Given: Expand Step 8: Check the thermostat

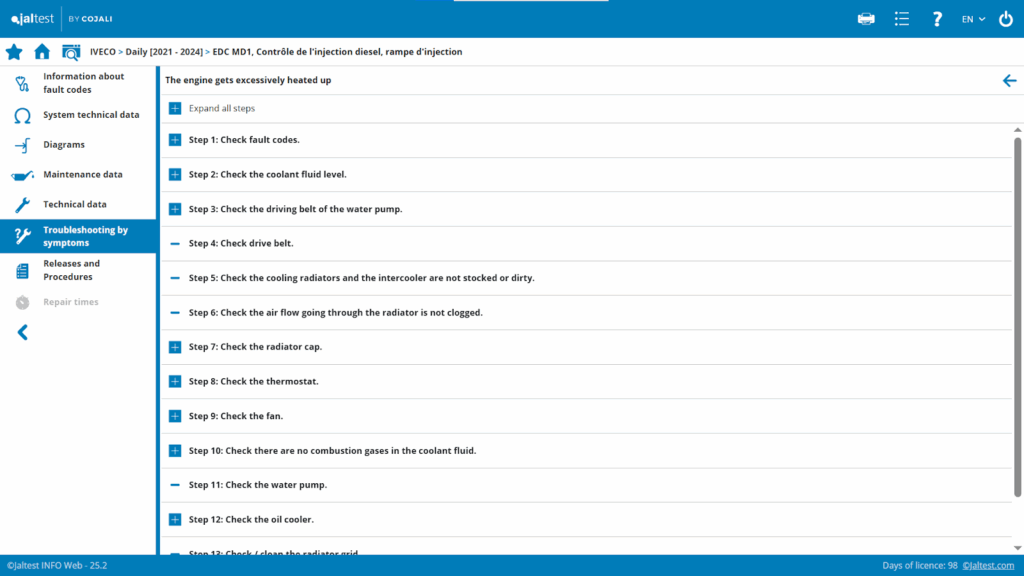Looking at the screenshot, I should [x=175, y=381].
